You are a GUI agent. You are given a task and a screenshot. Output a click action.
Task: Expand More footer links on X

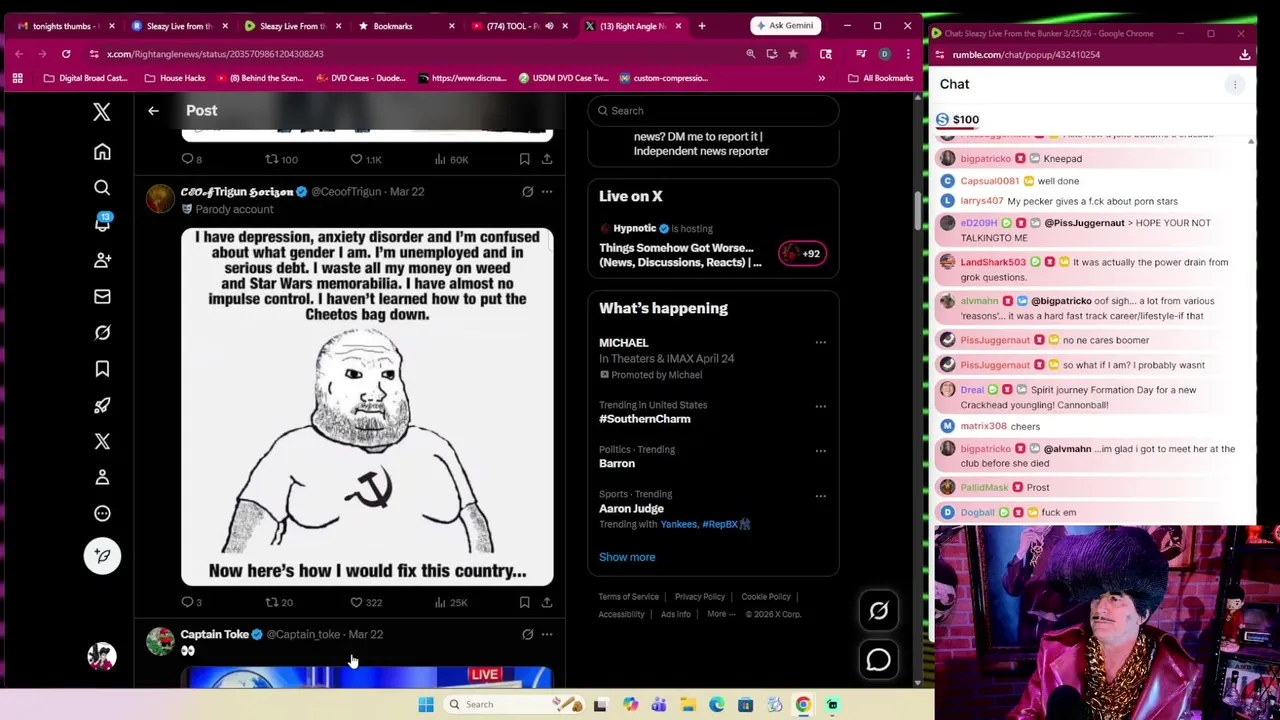[x=721, y=614]
